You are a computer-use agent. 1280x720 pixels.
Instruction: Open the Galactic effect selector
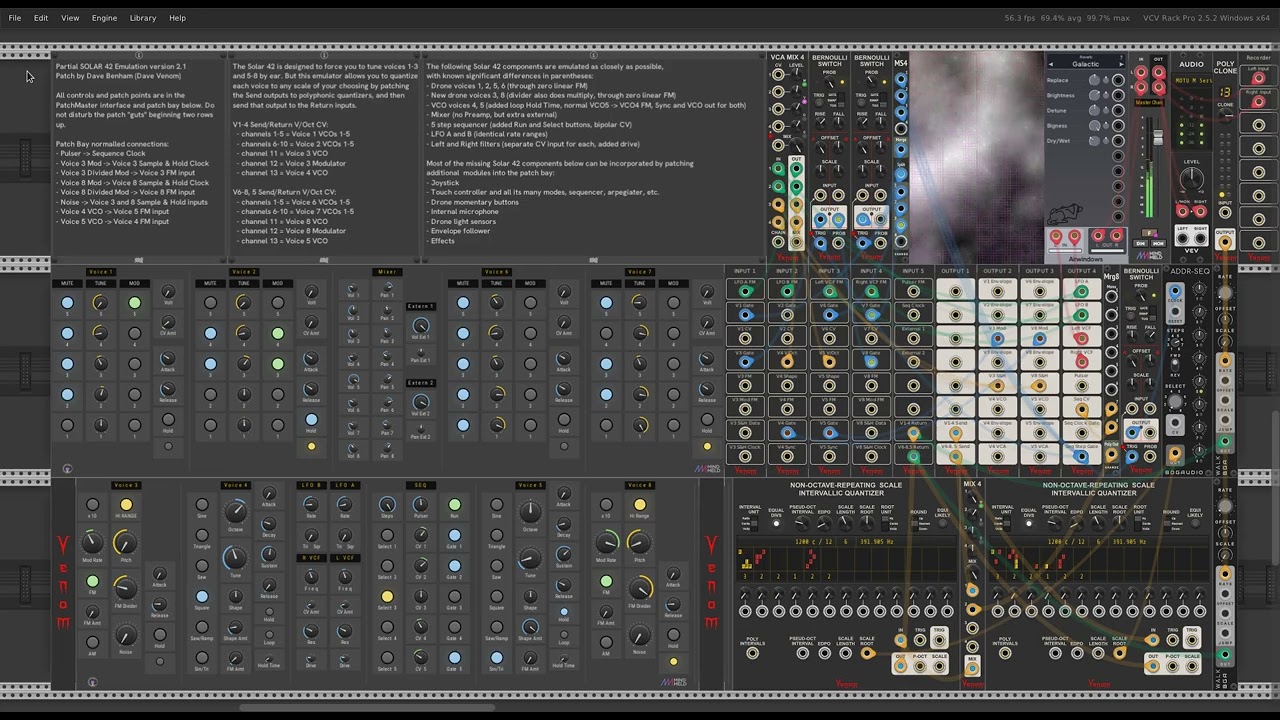[1086, 64]
